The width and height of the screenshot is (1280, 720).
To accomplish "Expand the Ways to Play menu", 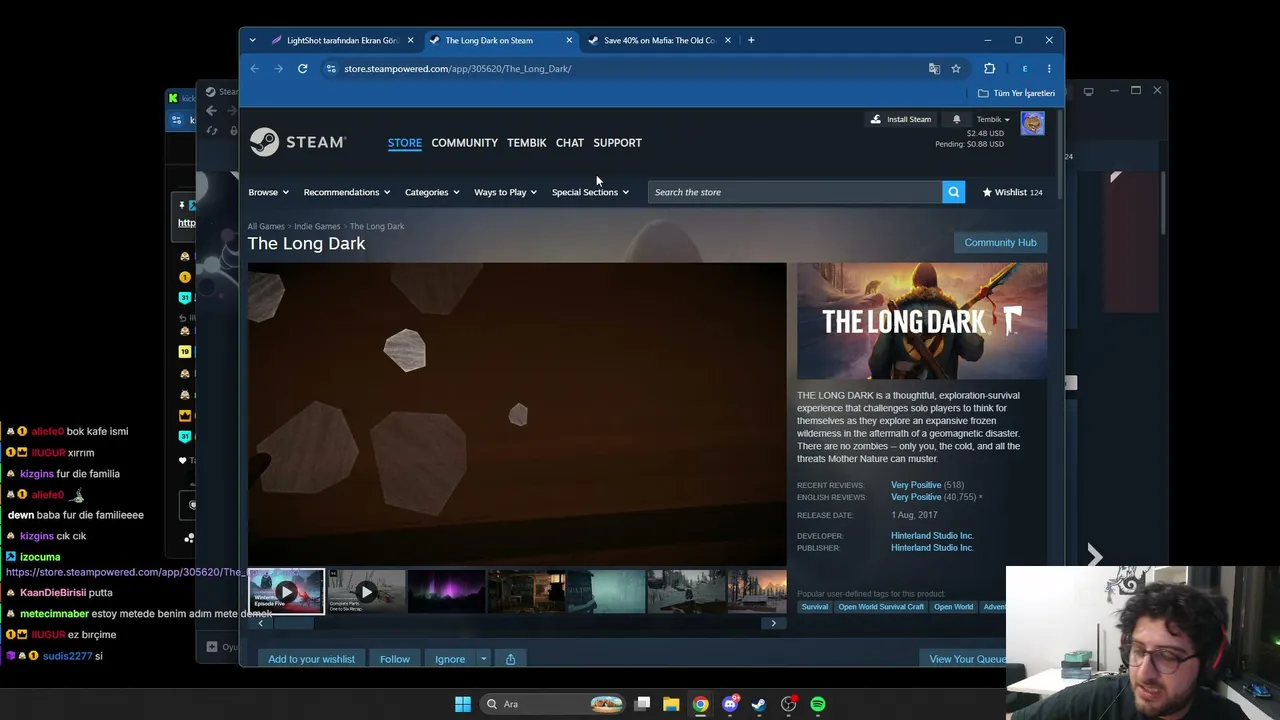I will [505, 192].
